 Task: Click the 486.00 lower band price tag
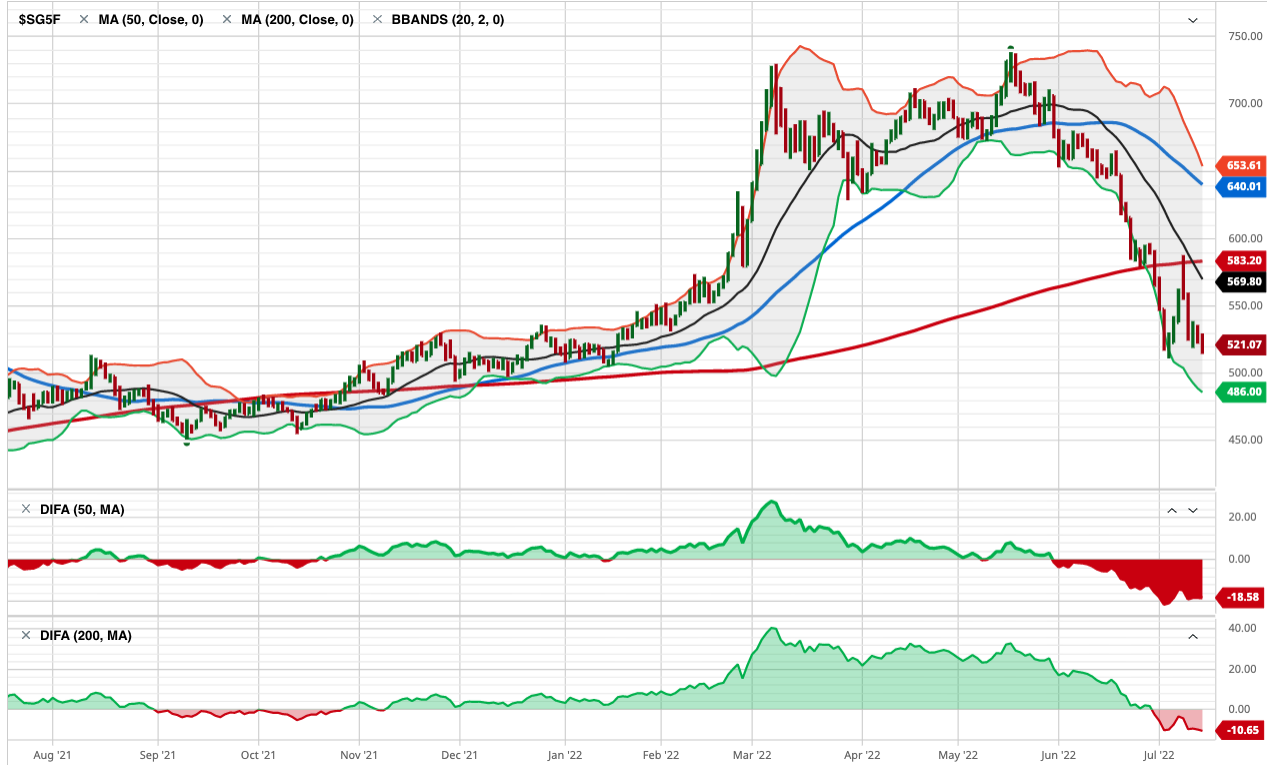coord(1243,392)
